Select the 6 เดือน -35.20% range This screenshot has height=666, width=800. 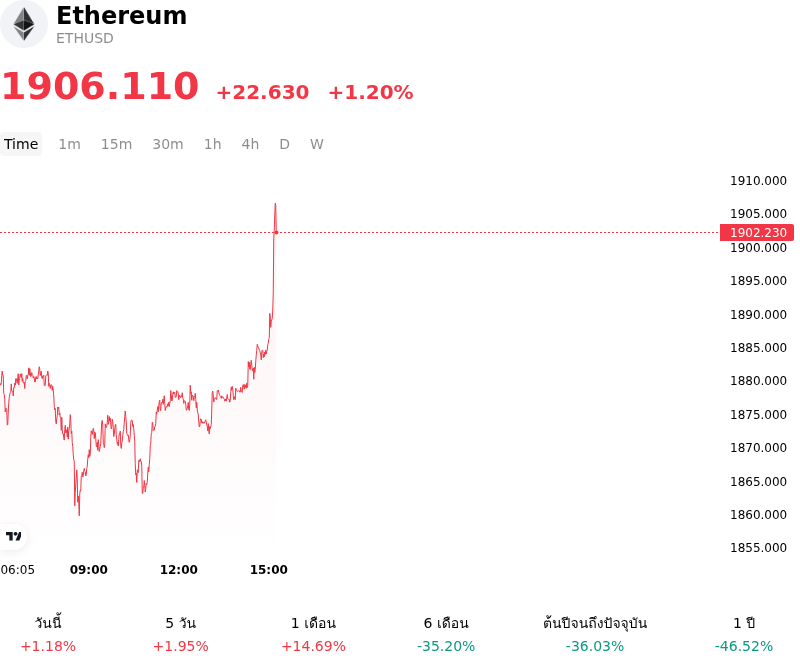[x=446, y=634]
